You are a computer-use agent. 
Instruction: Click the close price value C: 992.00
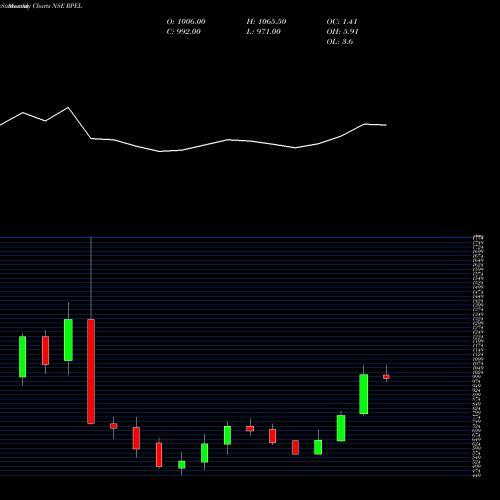[x=184, y=32]
